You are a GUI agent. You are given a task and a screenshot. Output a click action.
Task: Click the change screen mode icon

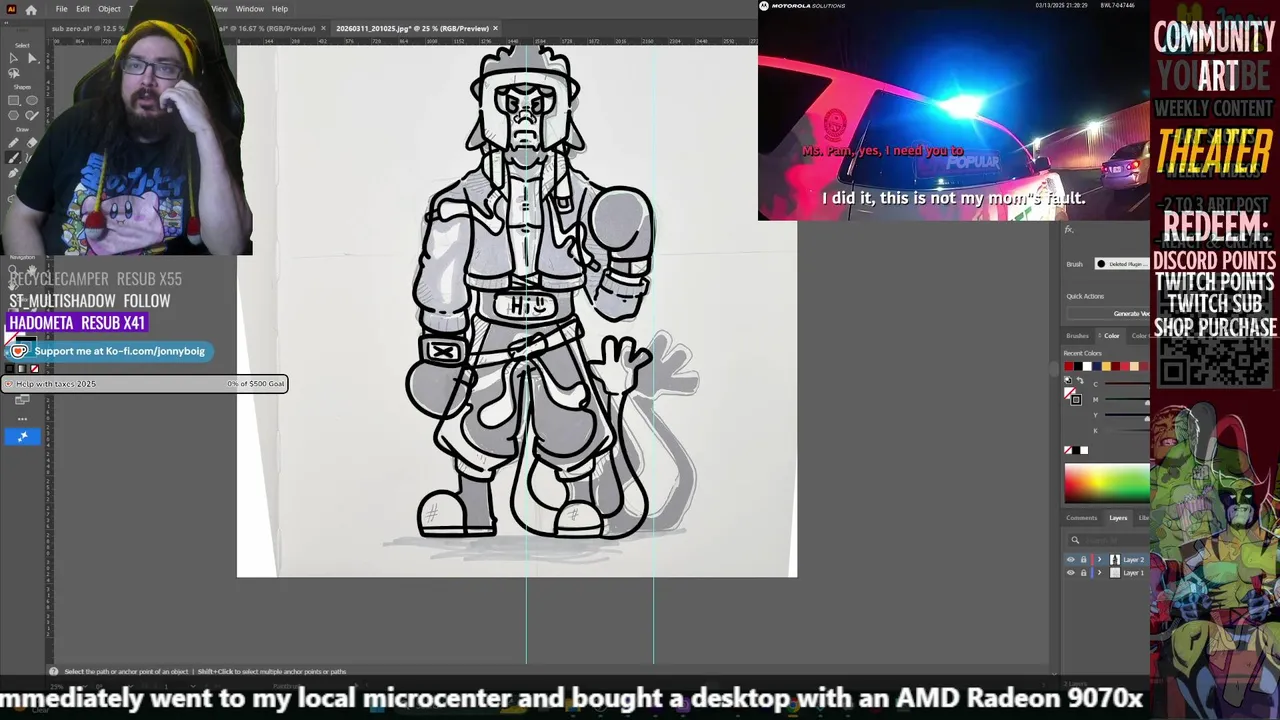[x=22, y=400]
